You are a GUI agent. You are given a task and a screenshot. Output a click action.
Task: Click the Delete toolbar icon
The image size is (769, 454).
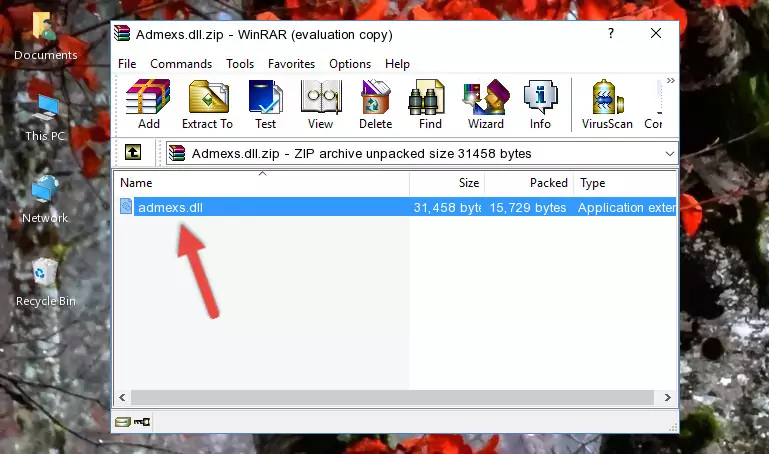click(x=376, y=104)
